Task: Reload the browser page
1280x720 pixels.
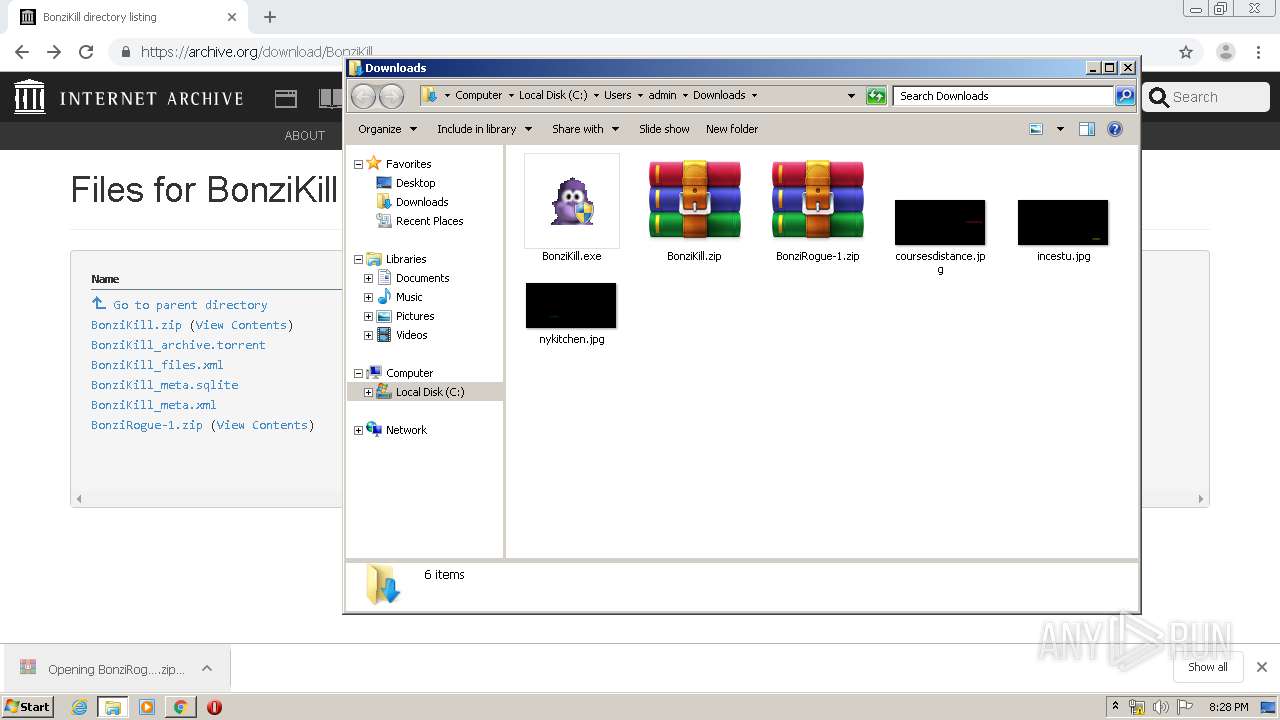Action: 86,52
